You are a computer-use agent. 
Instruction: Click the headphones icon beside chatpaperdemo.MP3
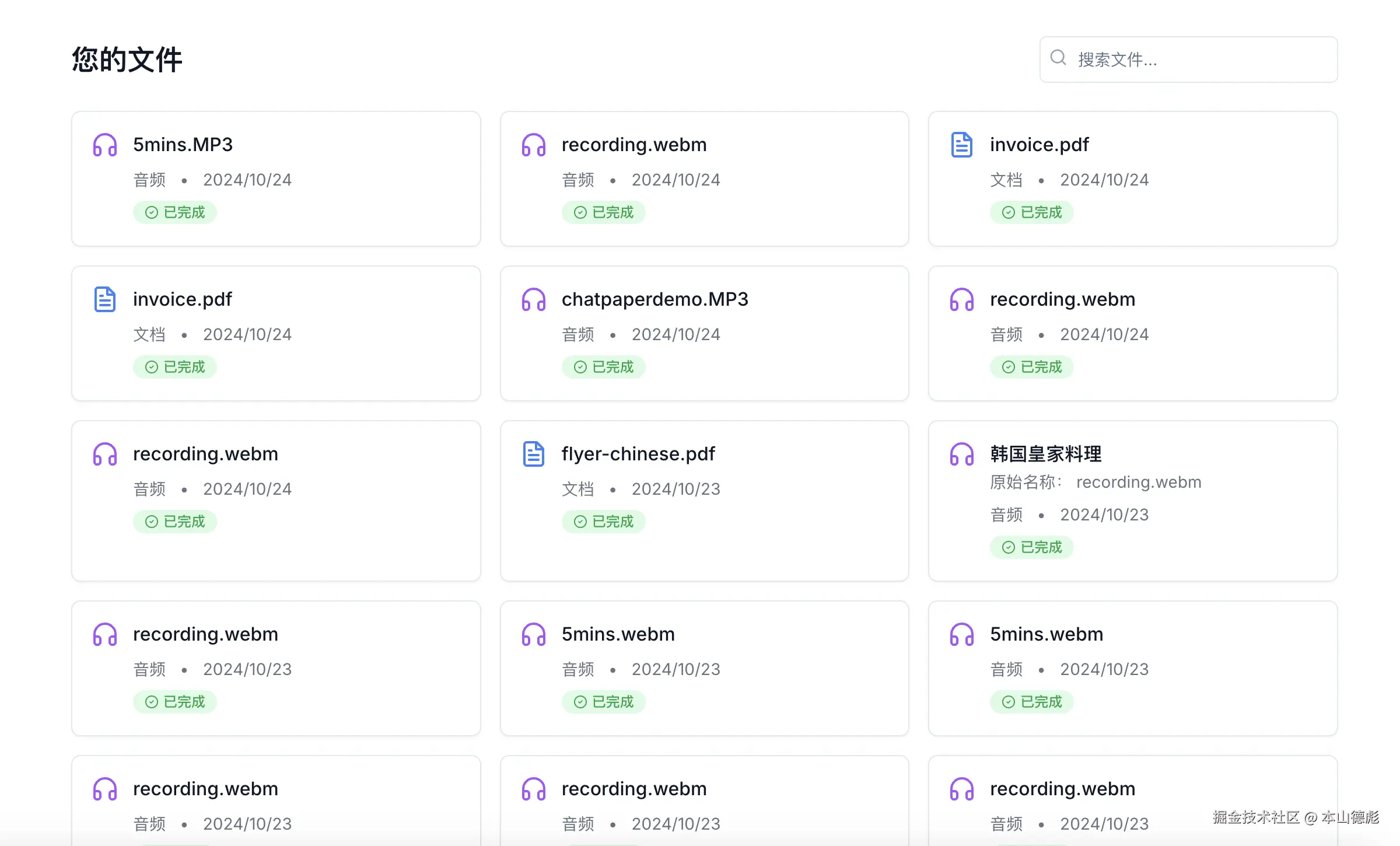pyautogui.click(x=533, y=299)
